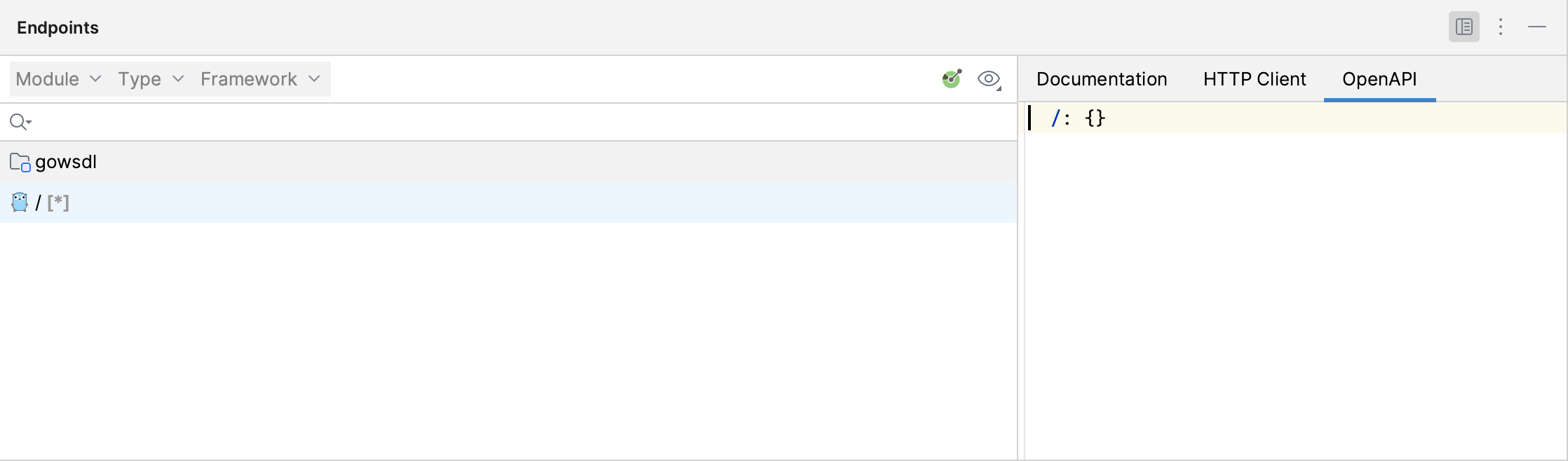Select the OpenAPI tab
1568x461 pixels.
coord(1379,79)
